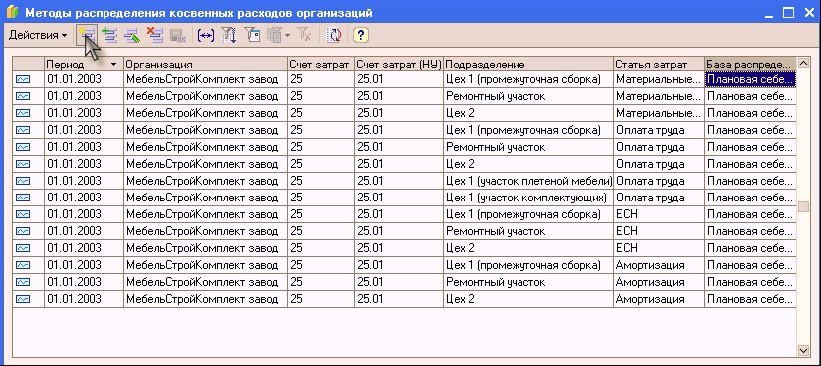Screen dimensions: 821x366
Task: Click scrollbar up arrow of the list
Action: tap(803, 63)
